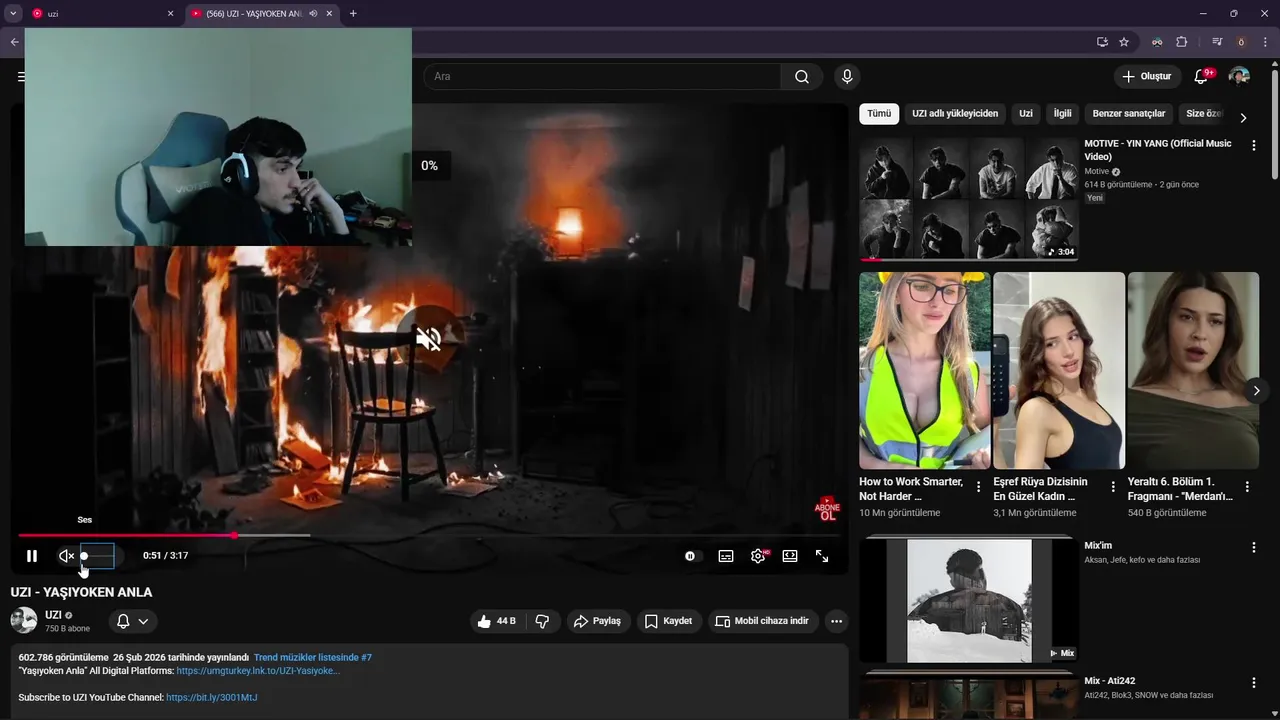Image resolution: width=1280 pixels, height=720 pixels.
Task: Close the UZI - YAŞIYOKEN ANLA tab
Action: 329,14
